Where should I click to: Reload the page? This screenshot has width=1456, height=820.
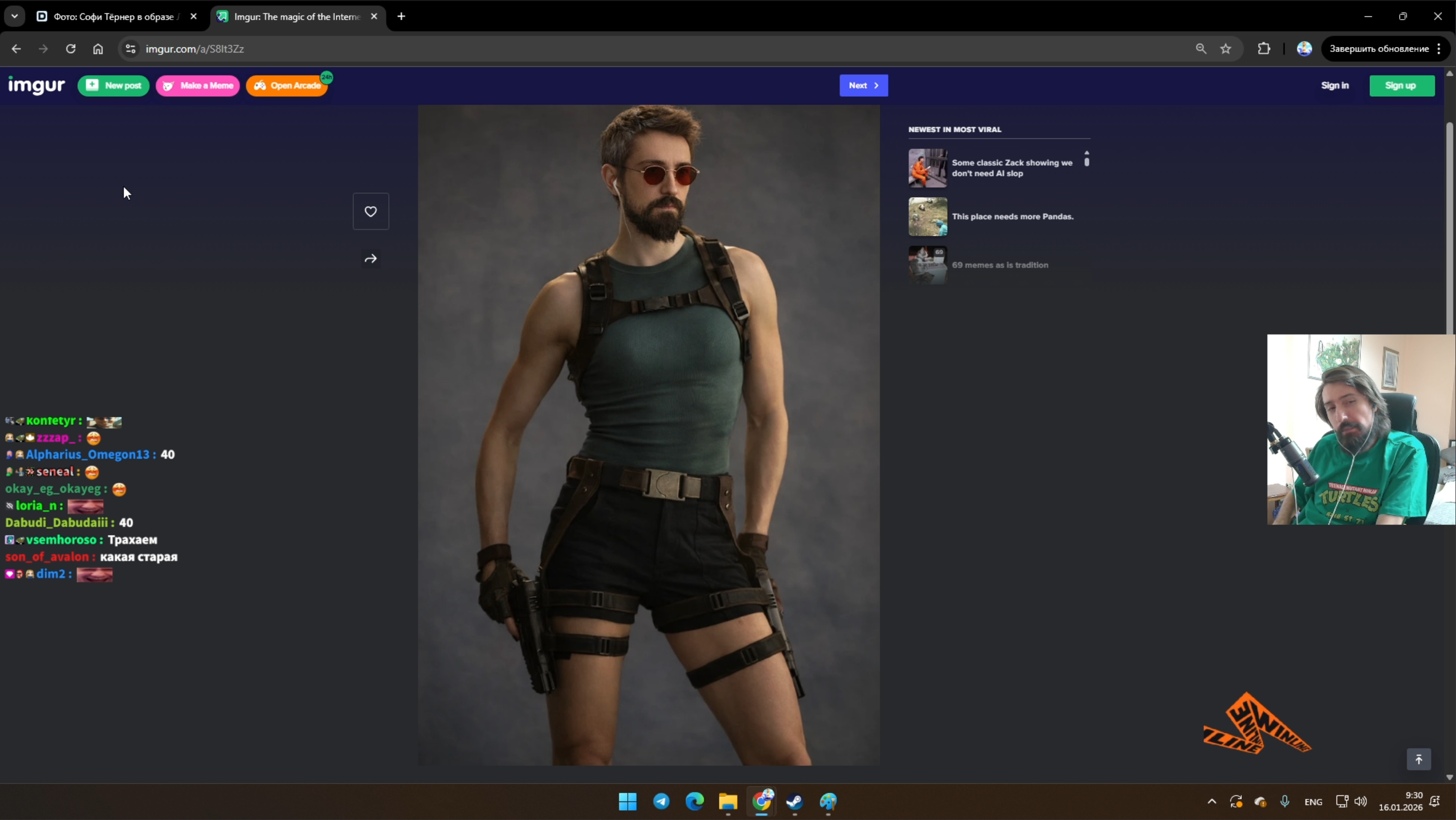pos(71,48)
